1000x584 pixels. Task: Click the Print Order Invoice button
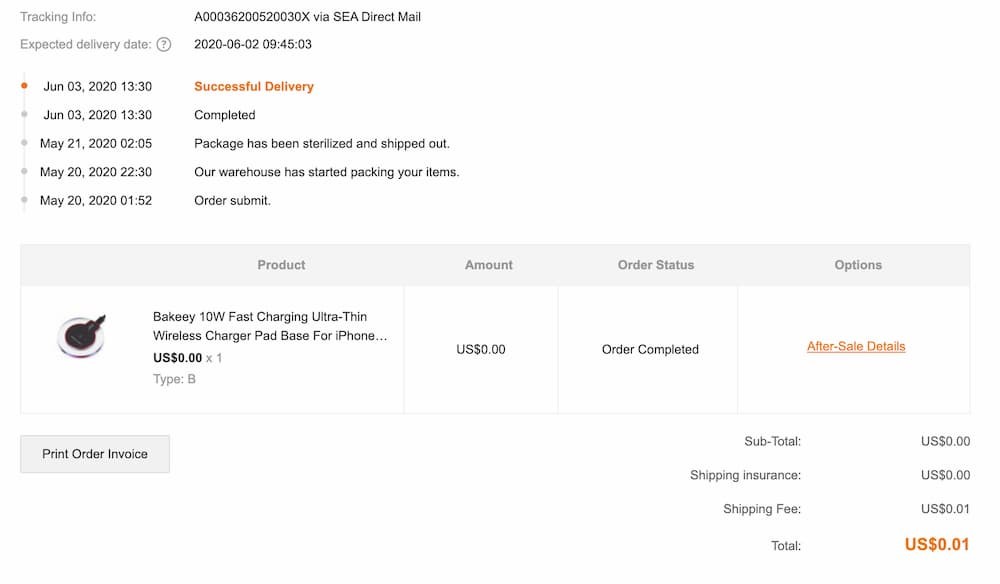tap(95, 454)
